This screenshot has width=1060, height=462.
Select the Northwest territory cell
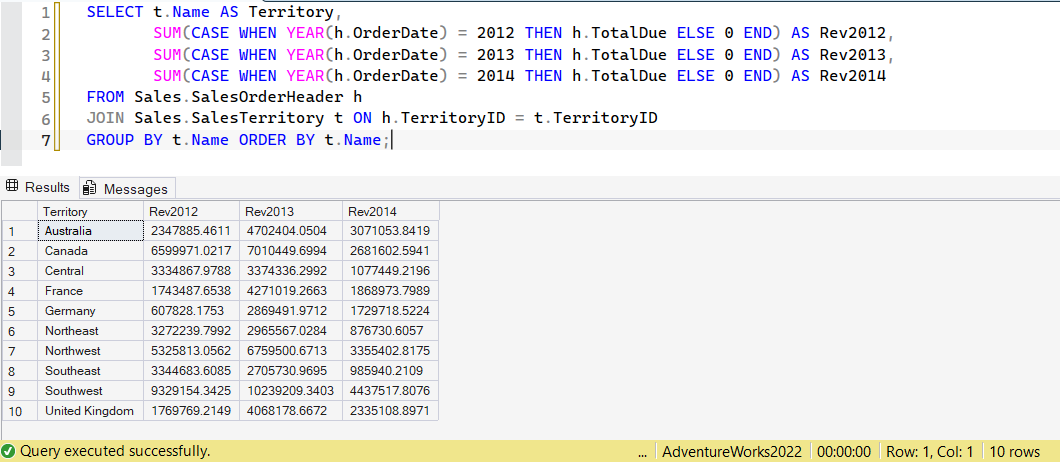[x=90, y=351]
